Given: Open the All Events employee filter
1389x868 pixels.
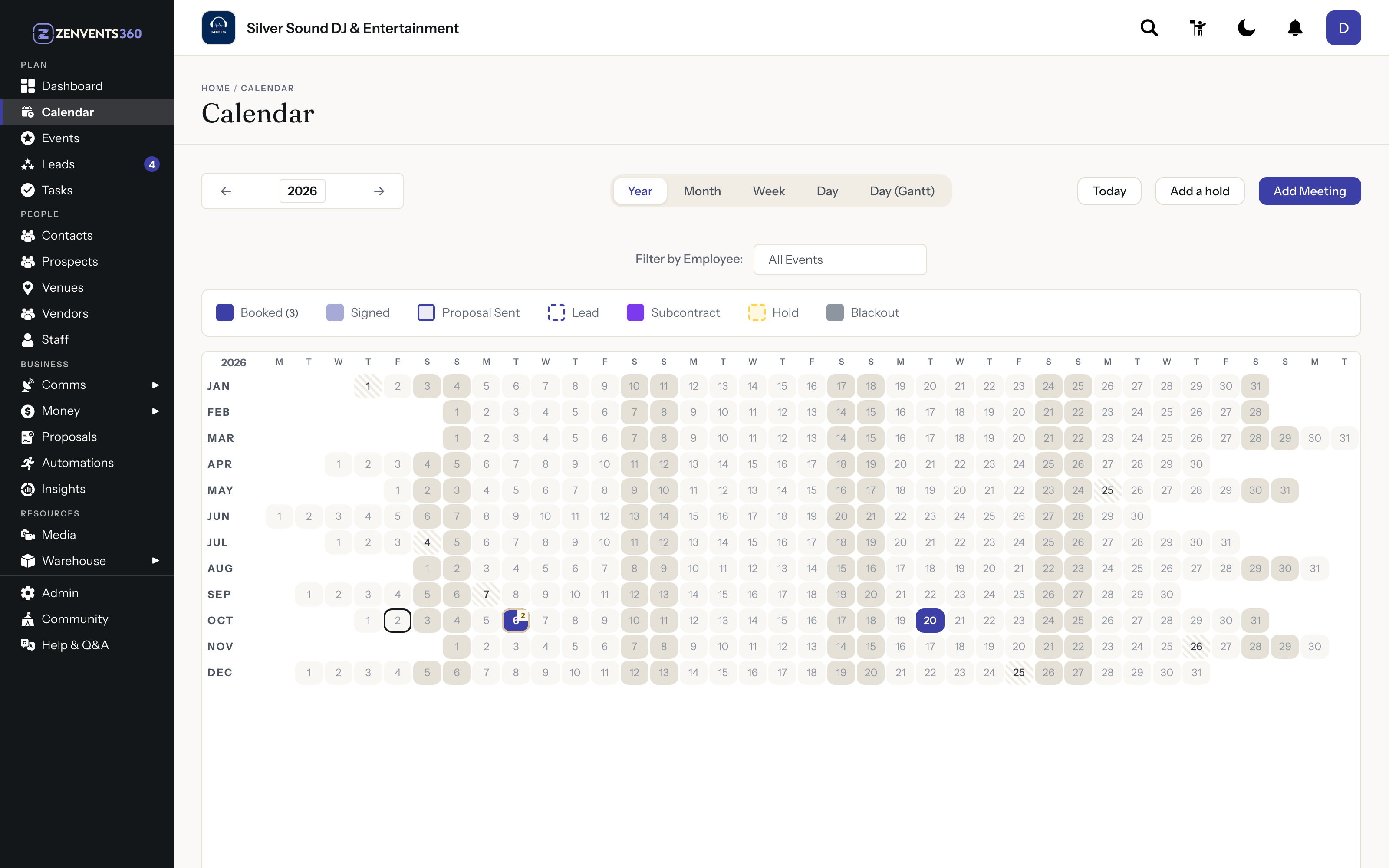Looking at the screenshot, I should pos(840,260).
